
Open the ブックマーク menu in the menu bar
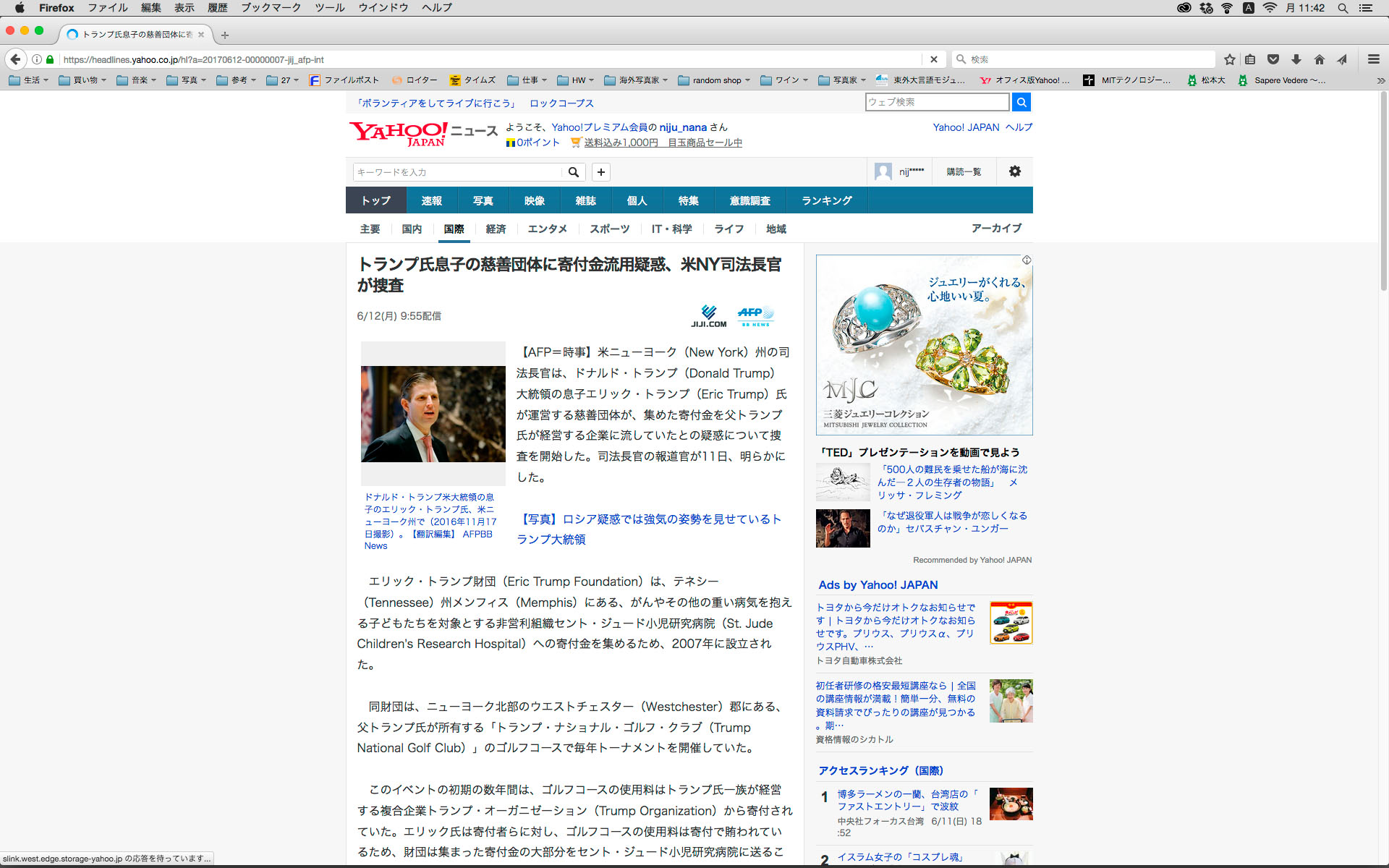[271, 8]
